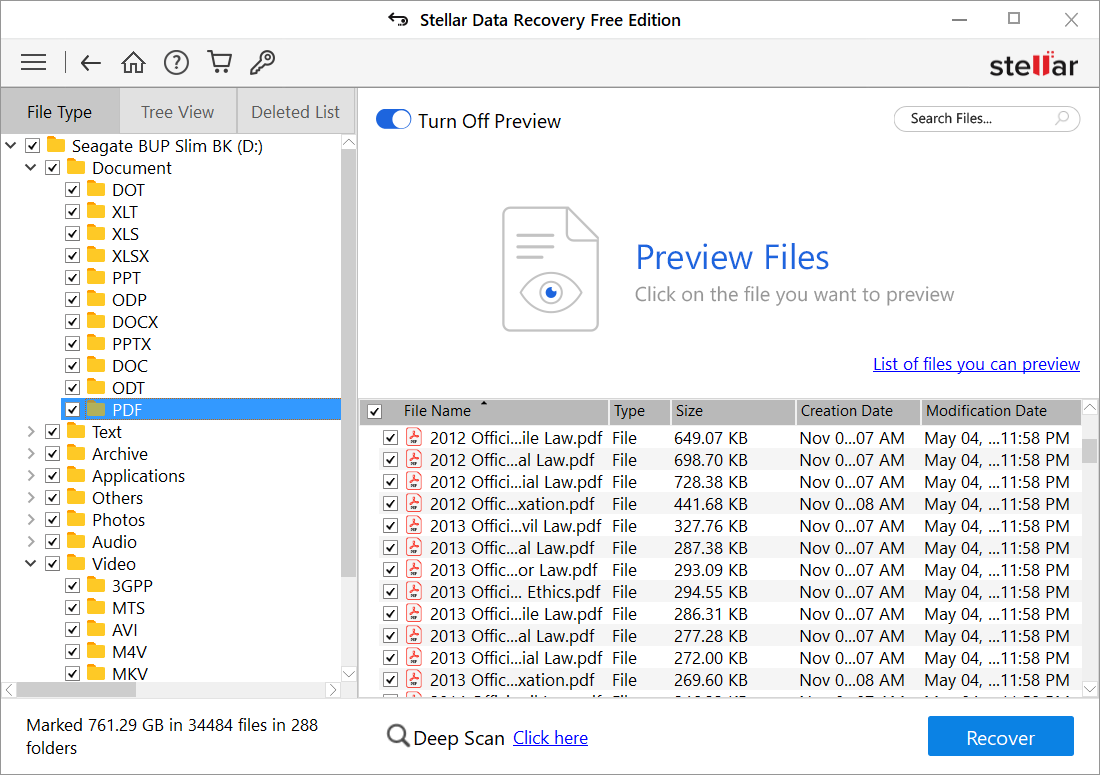Click PDF icon of 2013 Offic...or Law.pdf
The width and height of the screenshot is (1100, 775).
click(414, 570)
